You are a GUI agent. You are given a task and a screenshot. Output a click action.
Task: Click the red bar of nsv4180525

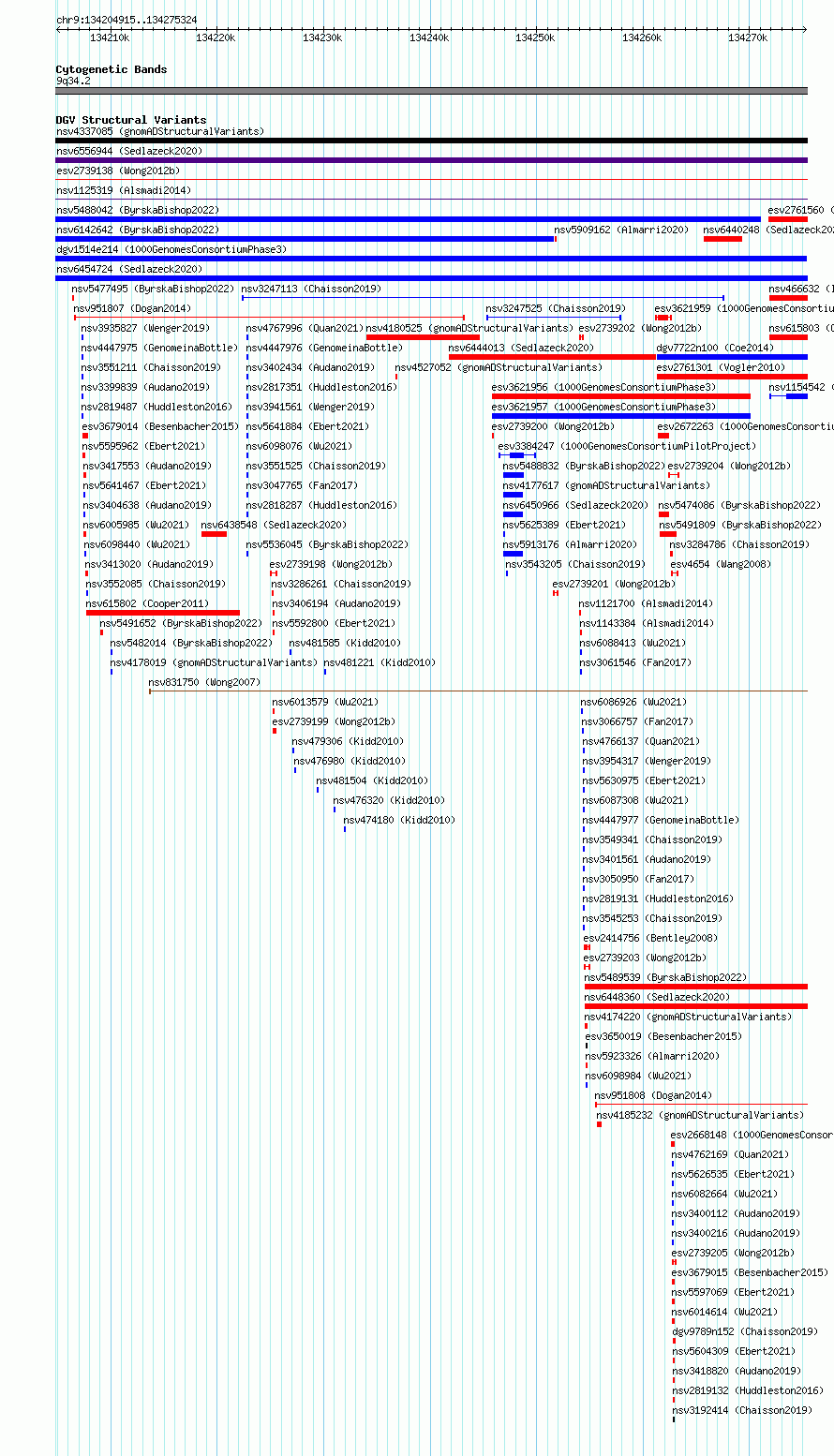tap(423, 337)
